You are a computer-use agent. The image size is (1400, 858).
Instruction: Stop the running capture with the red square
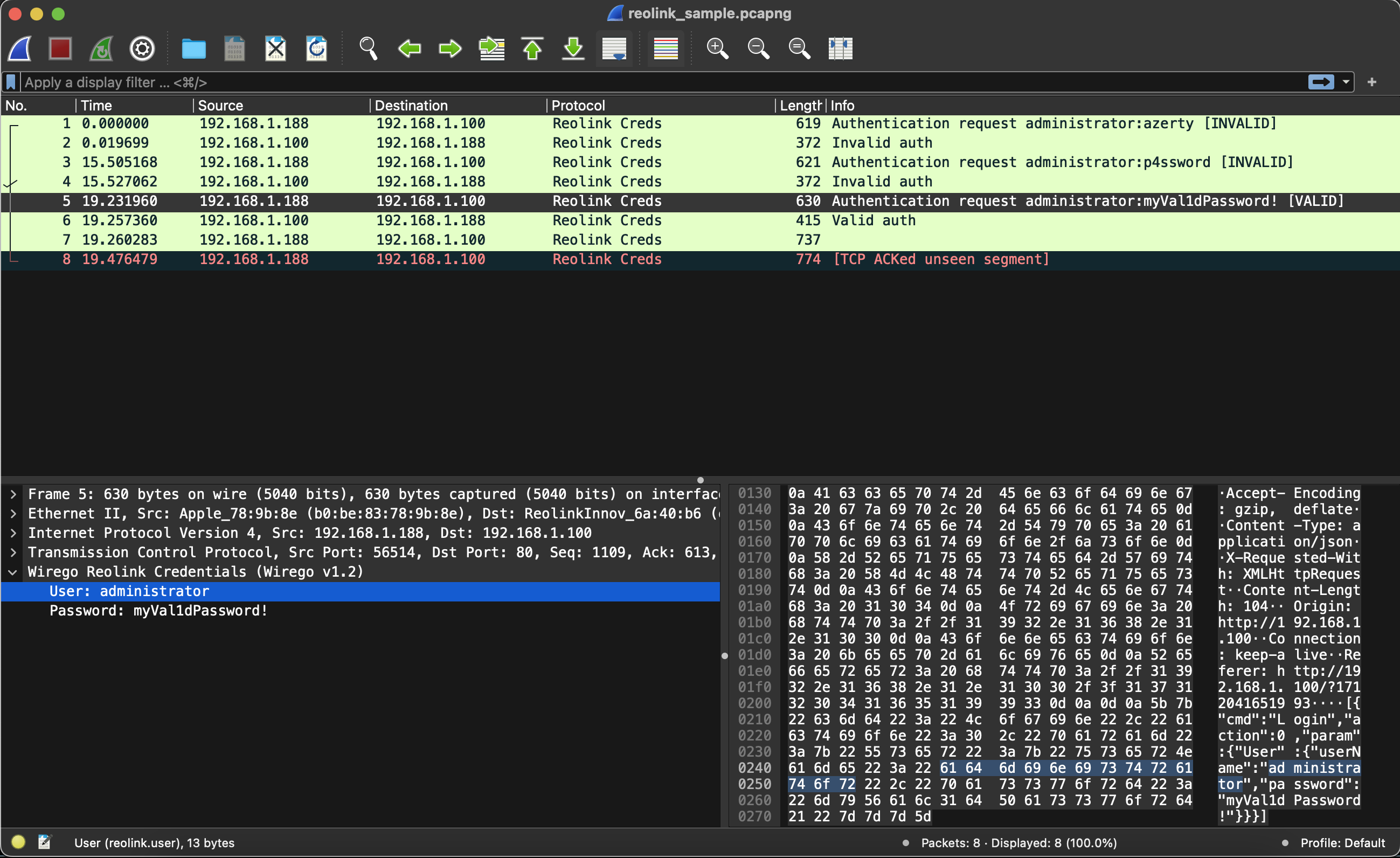[60, 49]
